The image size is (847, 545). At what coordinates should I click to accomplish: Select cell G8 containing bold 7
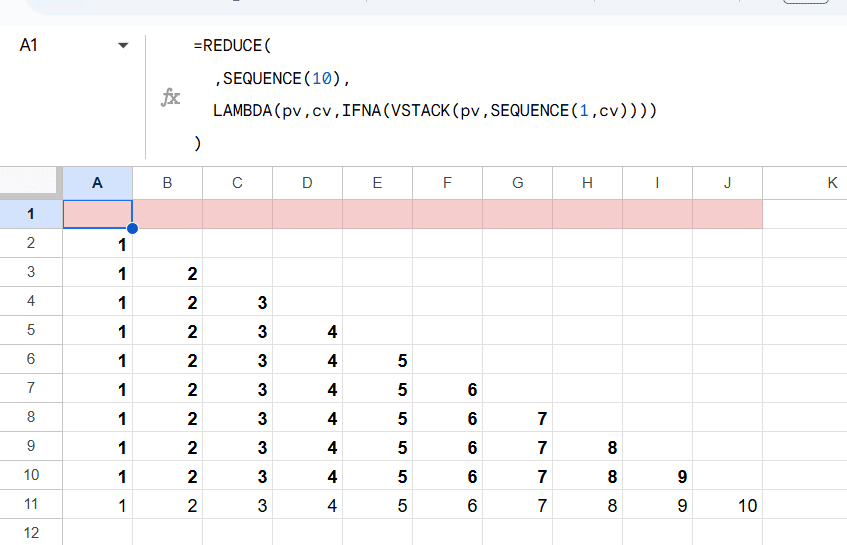[517, 418]
